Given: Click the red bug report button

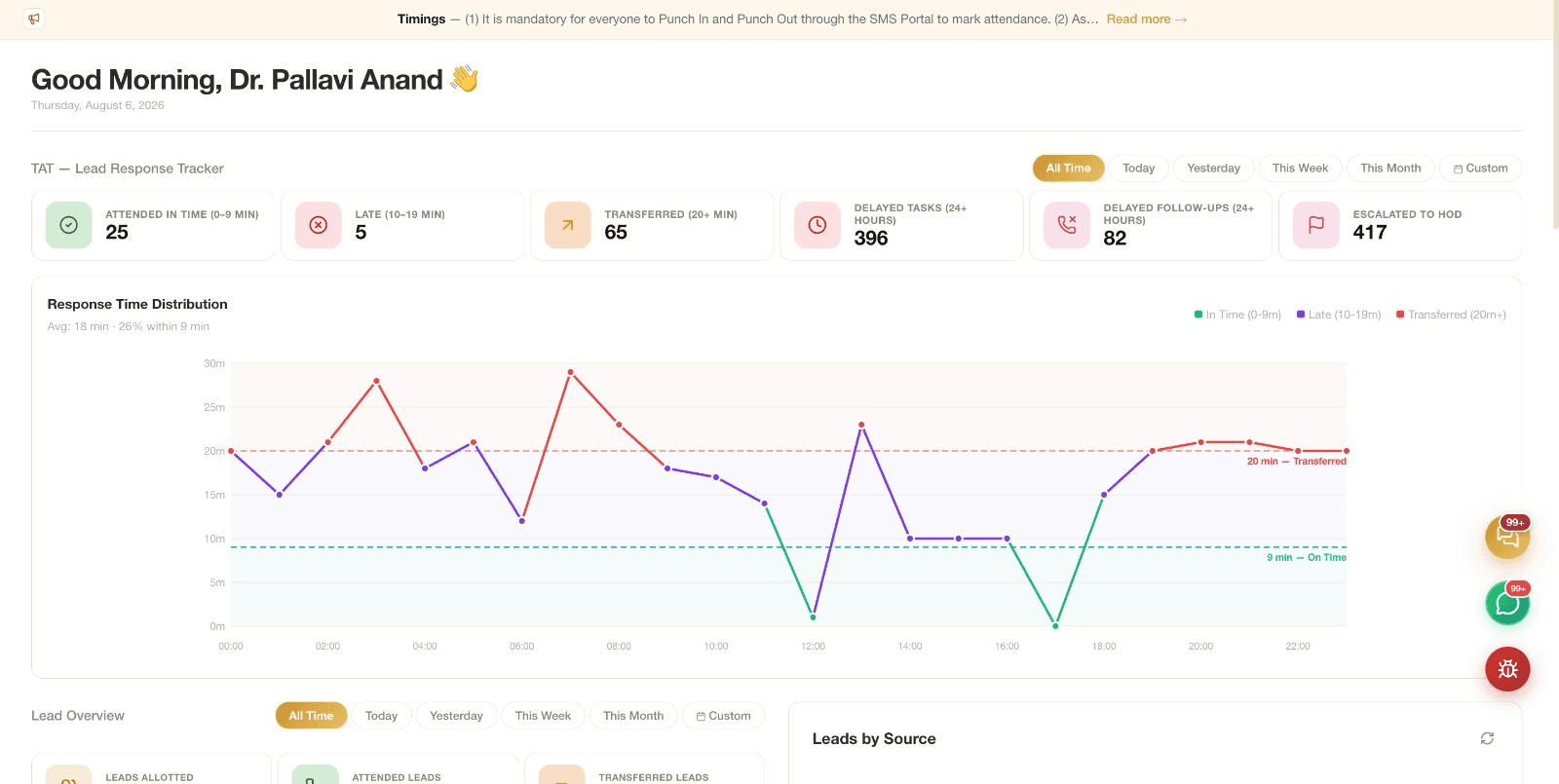Looking at the screenshot, I should pyautogui.click(x=1507, y=669).
